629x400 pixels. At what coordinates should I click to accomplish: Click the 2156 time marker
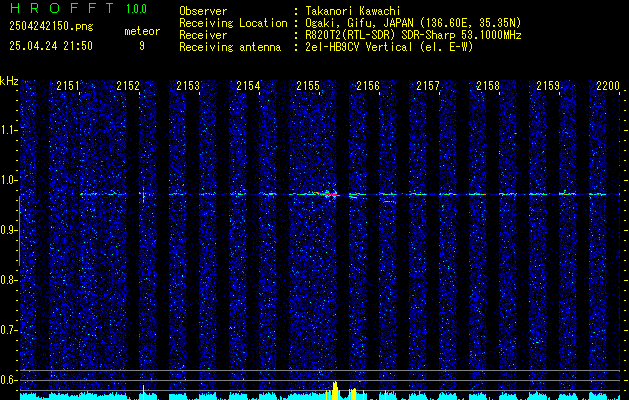click(368, 86)
